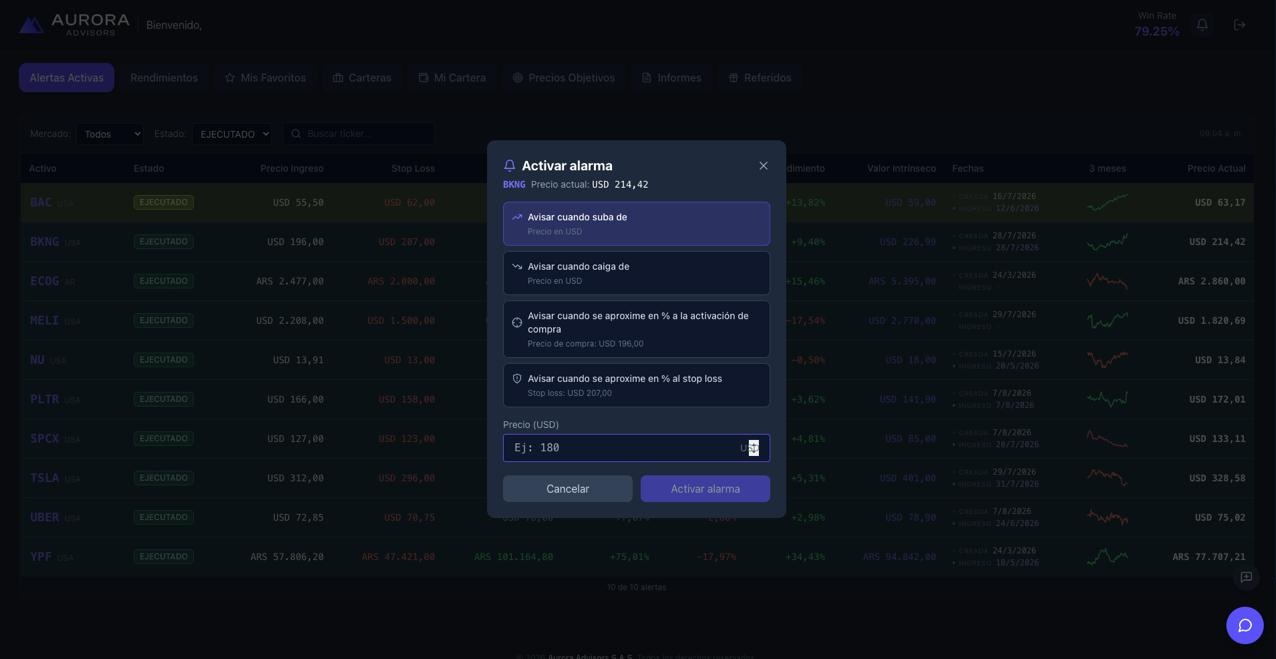
Task: Focus the Precio (USD) input field
Action: click(x=636, y=448)
